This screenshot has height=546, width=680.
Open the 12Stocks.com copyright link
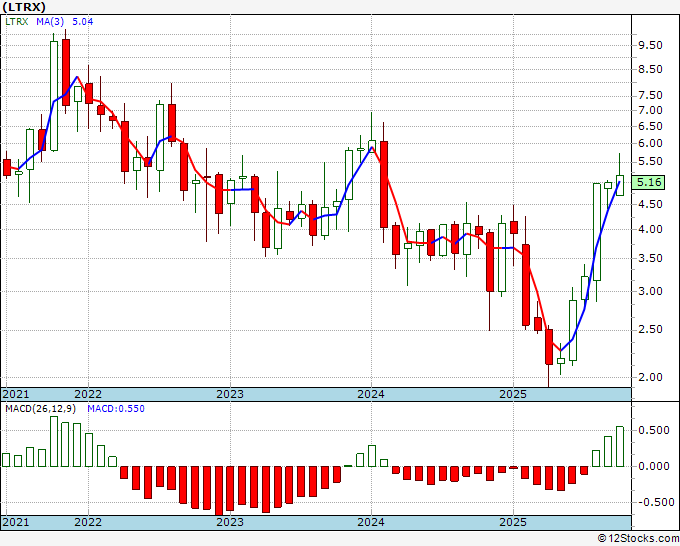coord(638,539)
